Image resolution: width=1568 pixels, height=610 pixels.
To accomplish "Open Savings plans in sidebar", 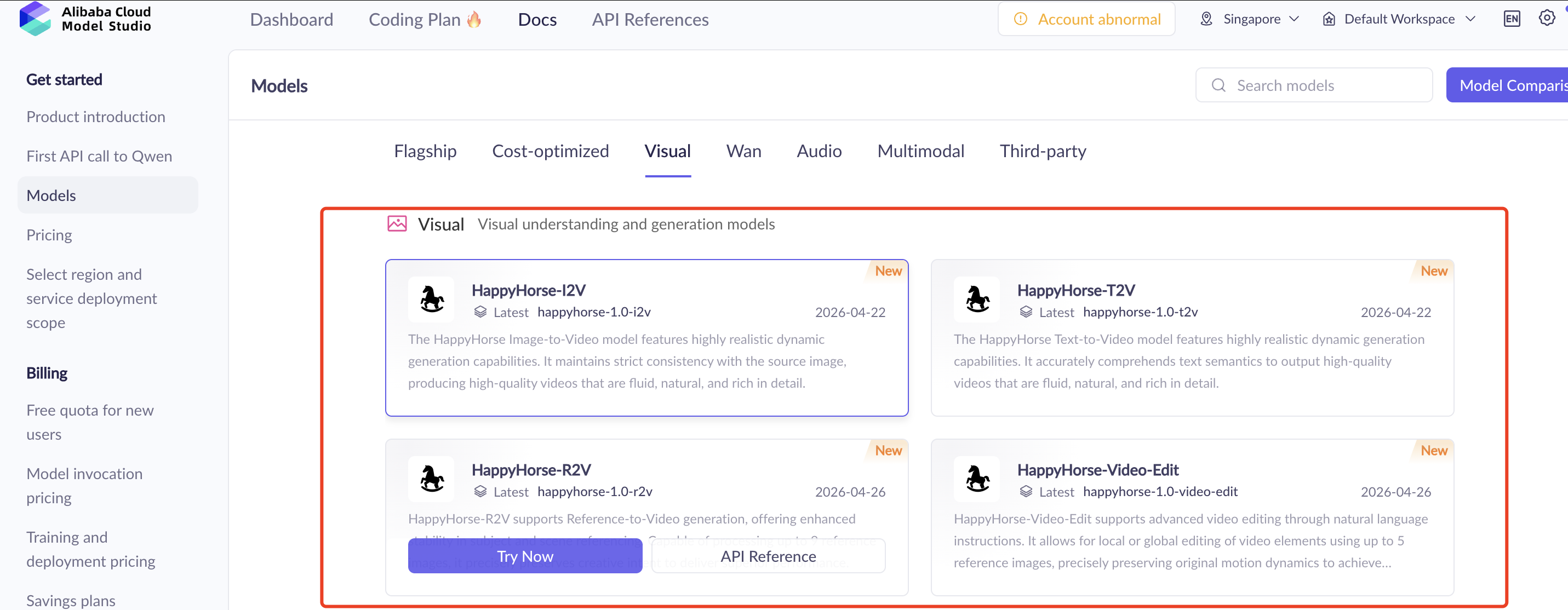I will click(x=71, y=600).
